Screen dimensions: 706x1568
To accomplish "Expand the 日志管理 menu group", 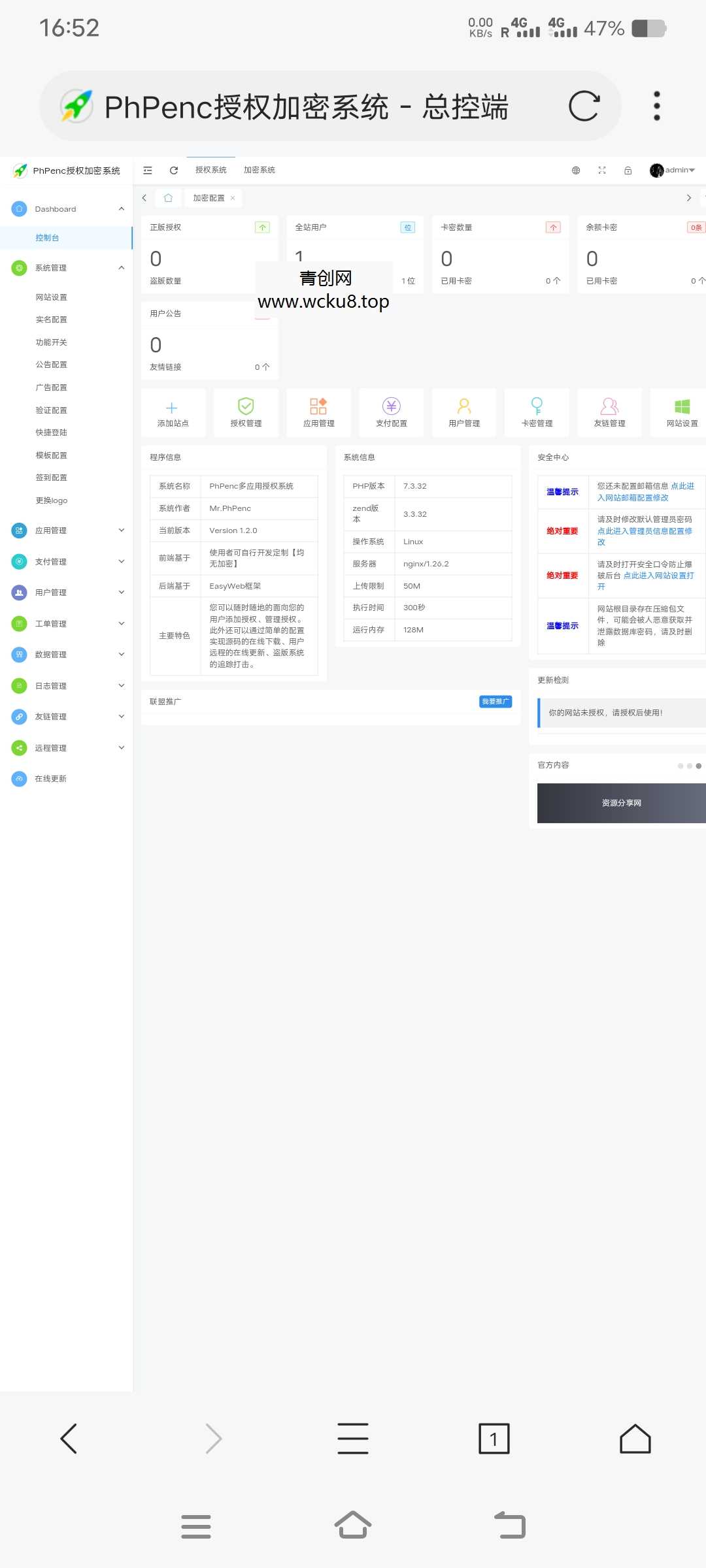I will point(66,686).
